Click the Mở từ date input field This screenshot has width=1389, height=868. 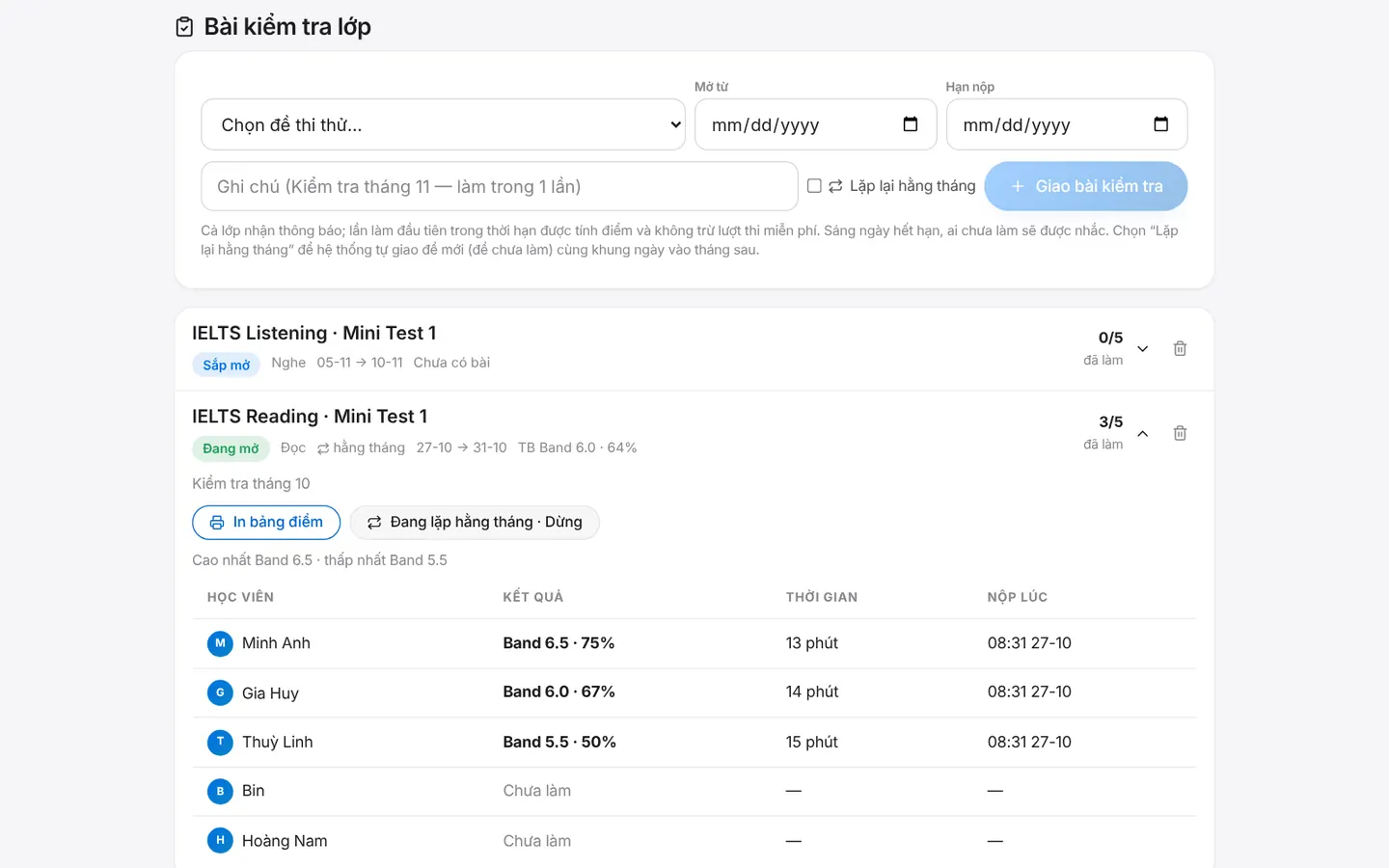click(816, 124)
